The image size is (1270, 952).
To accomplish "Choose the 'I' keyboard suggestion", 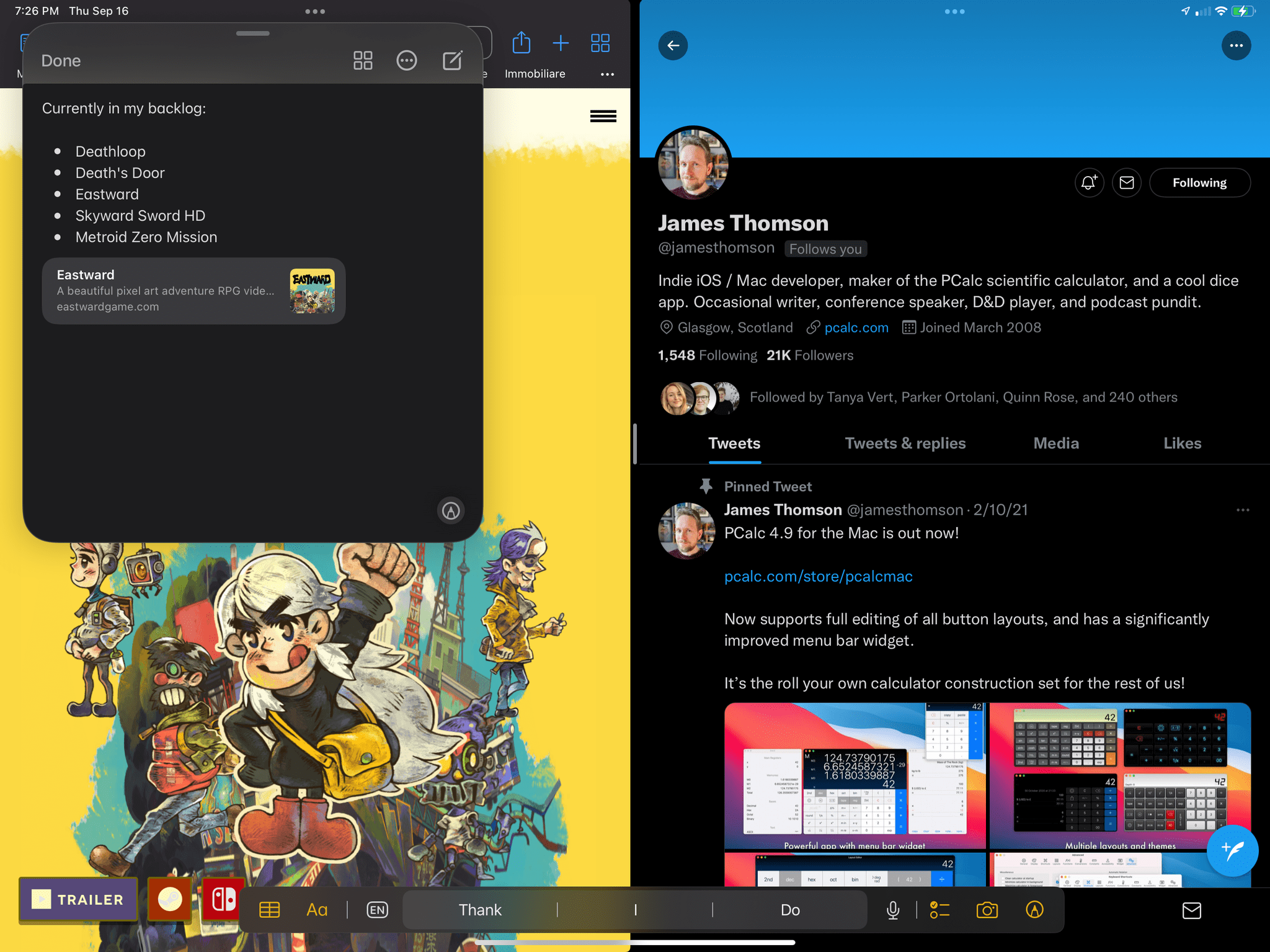I will 635,910.
